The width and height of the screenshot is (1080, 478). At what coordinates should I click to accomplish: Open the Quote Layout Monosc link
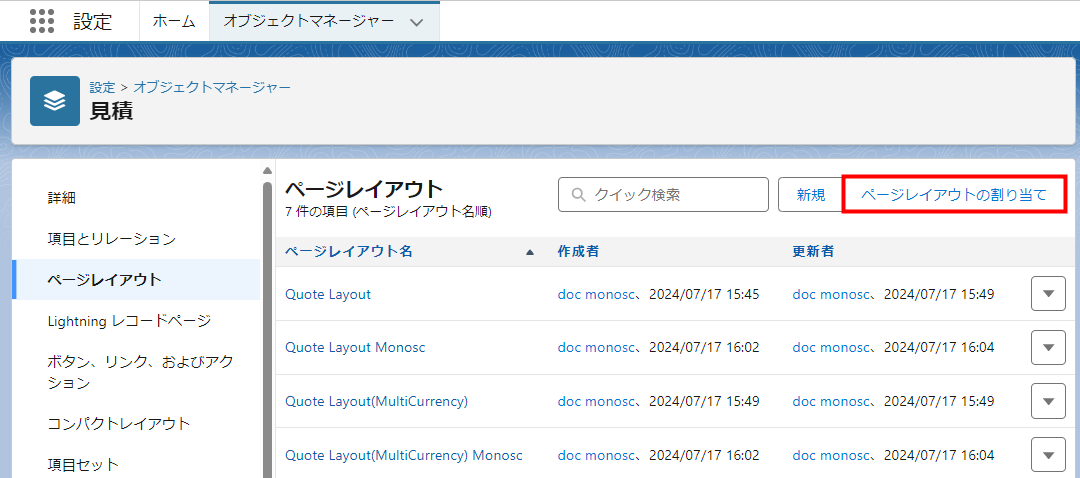tap(355, 348)
